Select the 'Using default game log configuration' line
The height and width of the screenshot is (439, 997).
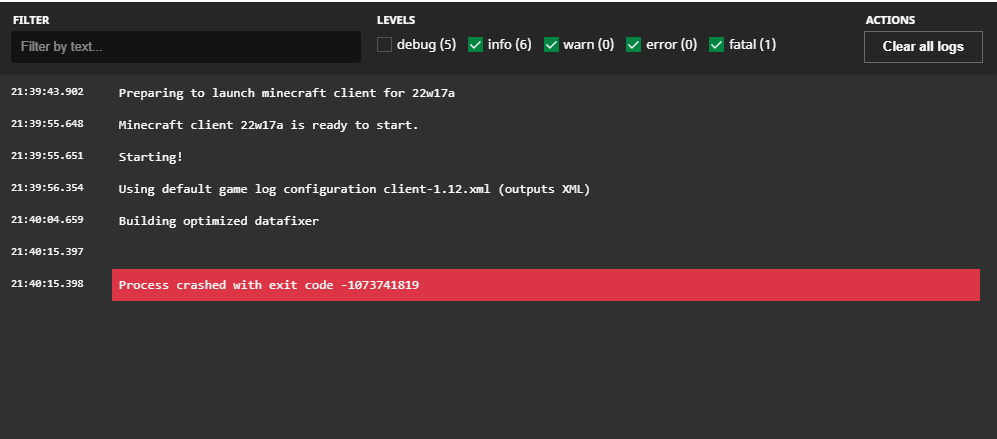(354, 189)
